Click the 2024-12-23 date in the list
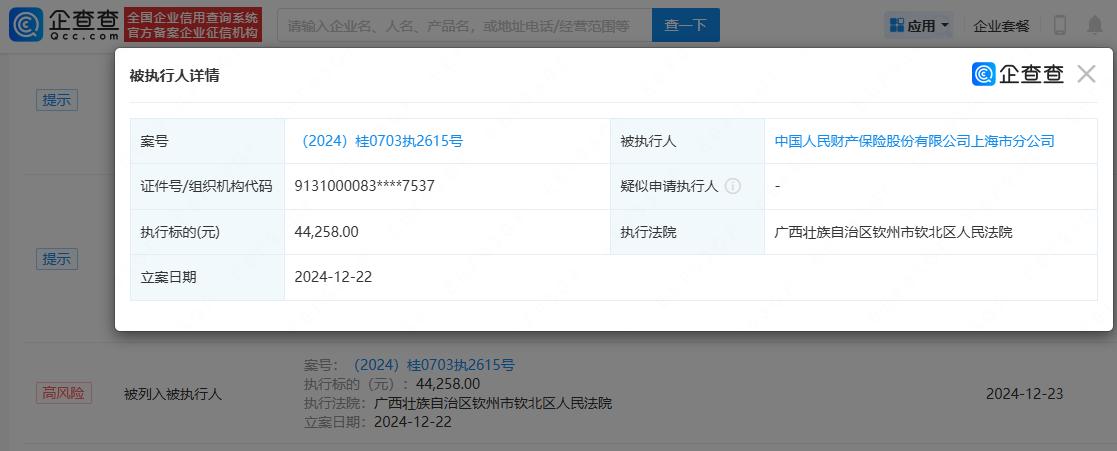Screen dimensions: 1117x451 [1024, 393]
